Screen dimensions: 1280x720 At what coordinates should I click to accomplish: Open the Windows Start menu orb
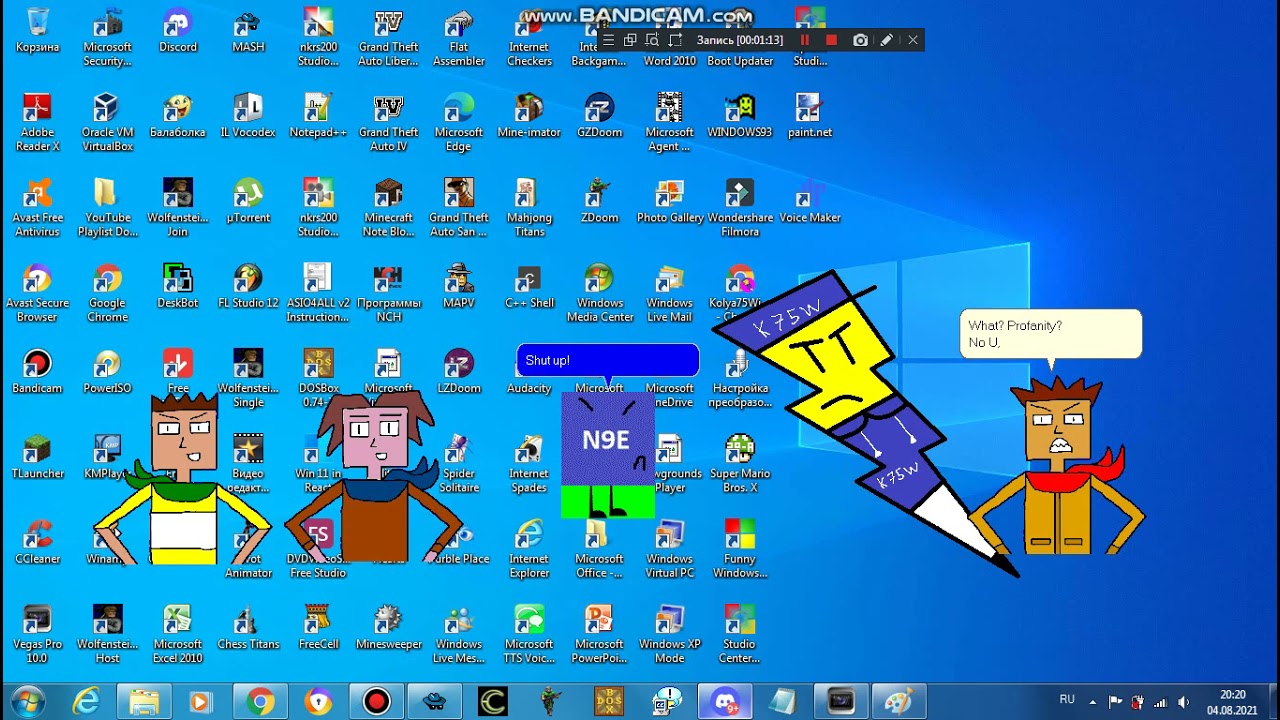[x=27, y=702]
